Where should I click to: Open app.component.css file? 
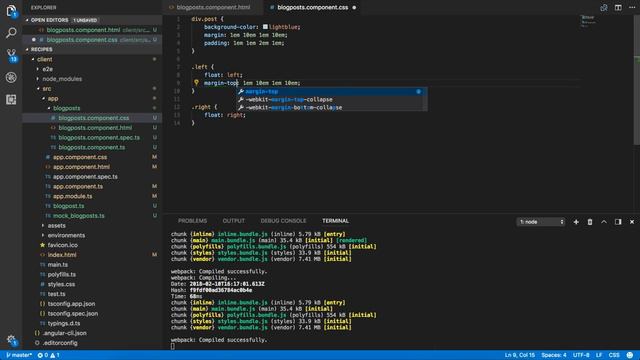pyautogui.click(x=92, y=157)
